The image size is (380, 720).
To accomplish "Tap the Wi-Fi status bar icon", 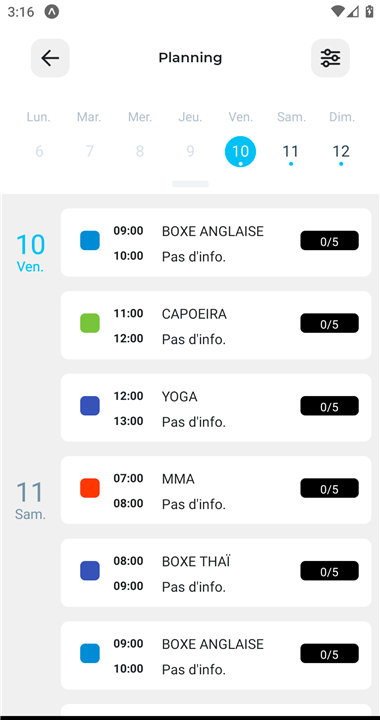I will pyautogui.click(x=337, y=12).
